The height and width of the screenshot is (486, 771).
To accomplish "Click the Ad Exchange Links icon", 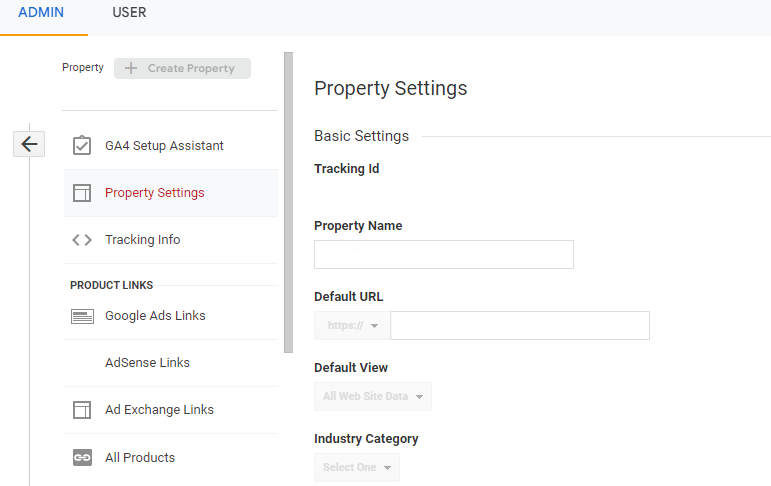I will (x=82, y=410).
